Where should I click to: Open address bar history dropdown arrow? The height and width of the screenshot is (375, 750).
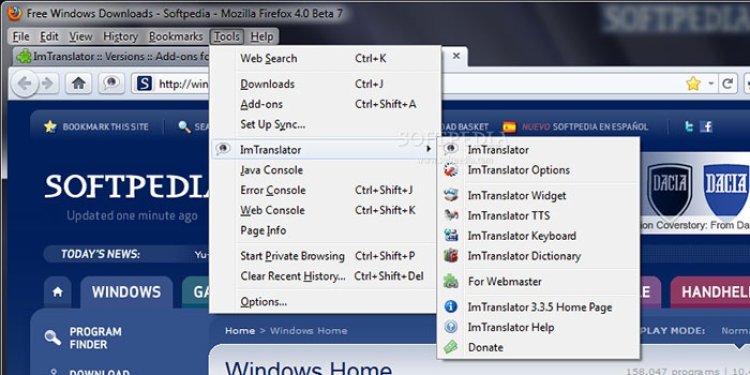[711, 84]
